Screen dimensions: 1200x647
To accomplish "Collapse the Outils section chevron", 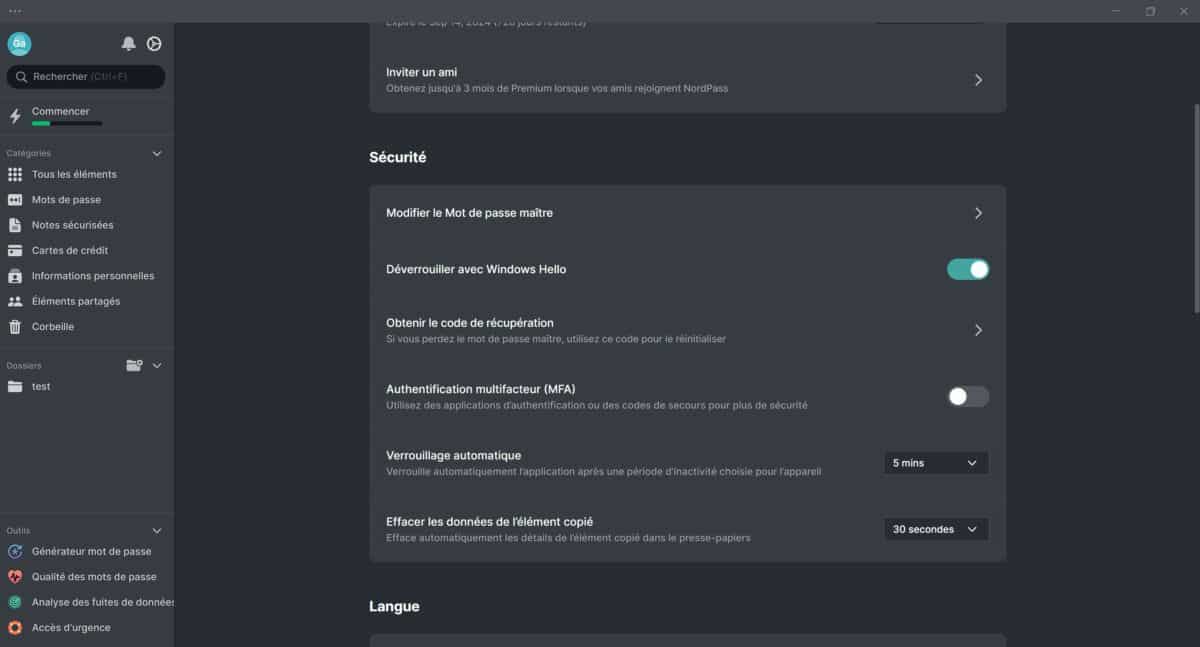I will 156,531.
